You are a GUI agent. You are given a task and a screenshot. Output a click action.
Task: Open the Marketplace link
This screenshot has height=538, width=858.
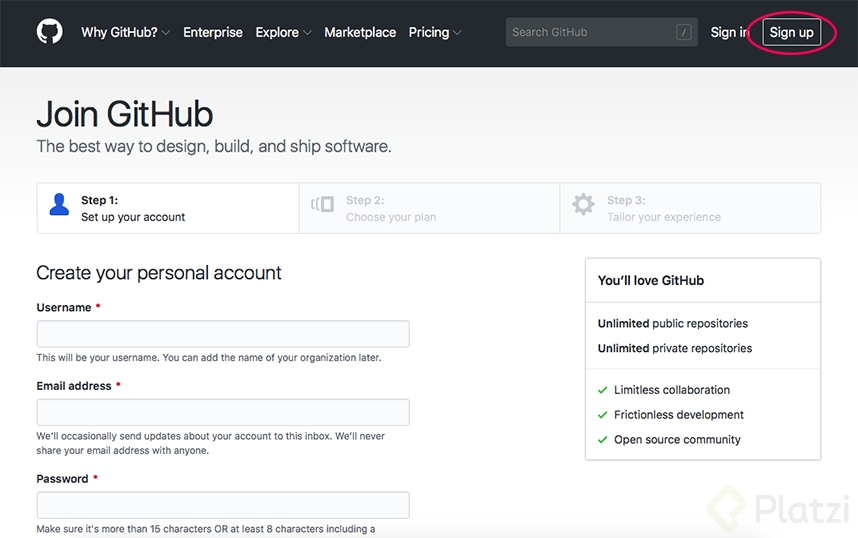click(x=360, y=32)
